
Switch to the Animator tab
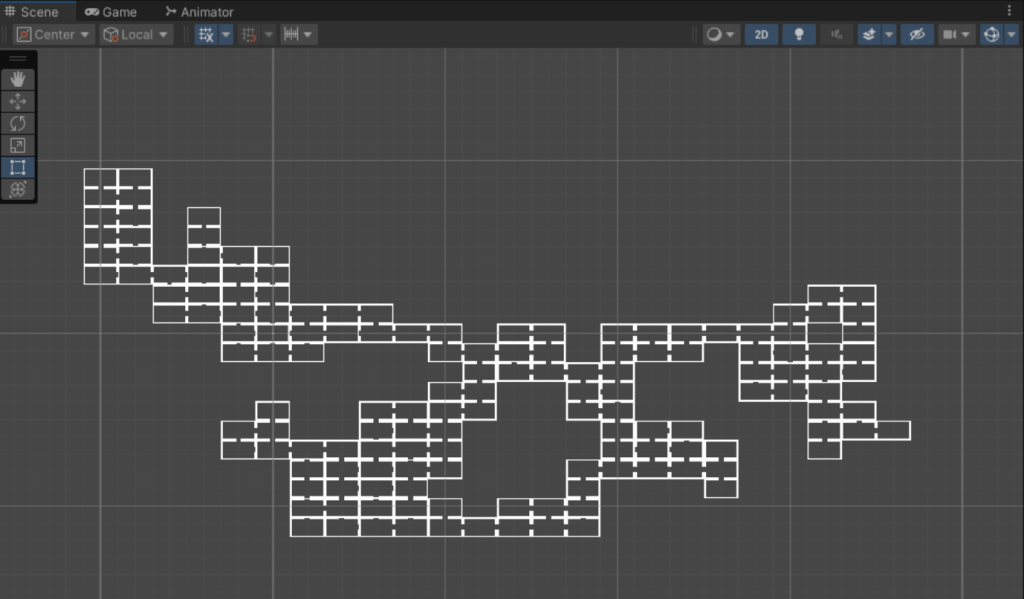coord(199,11)
